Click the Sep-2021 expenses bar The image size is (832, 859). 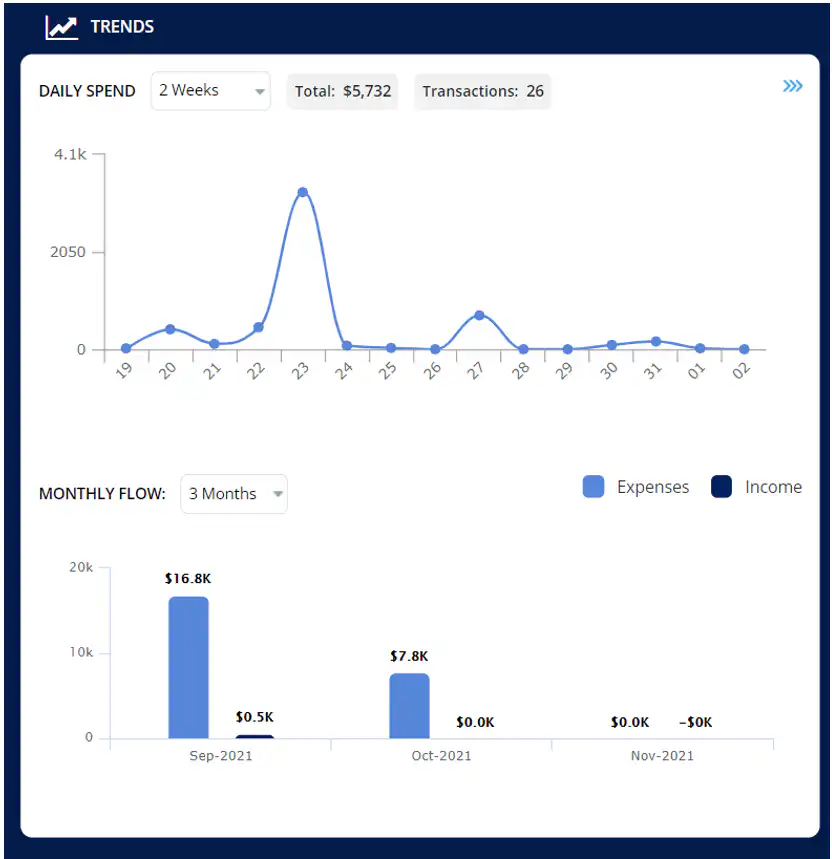188,667
